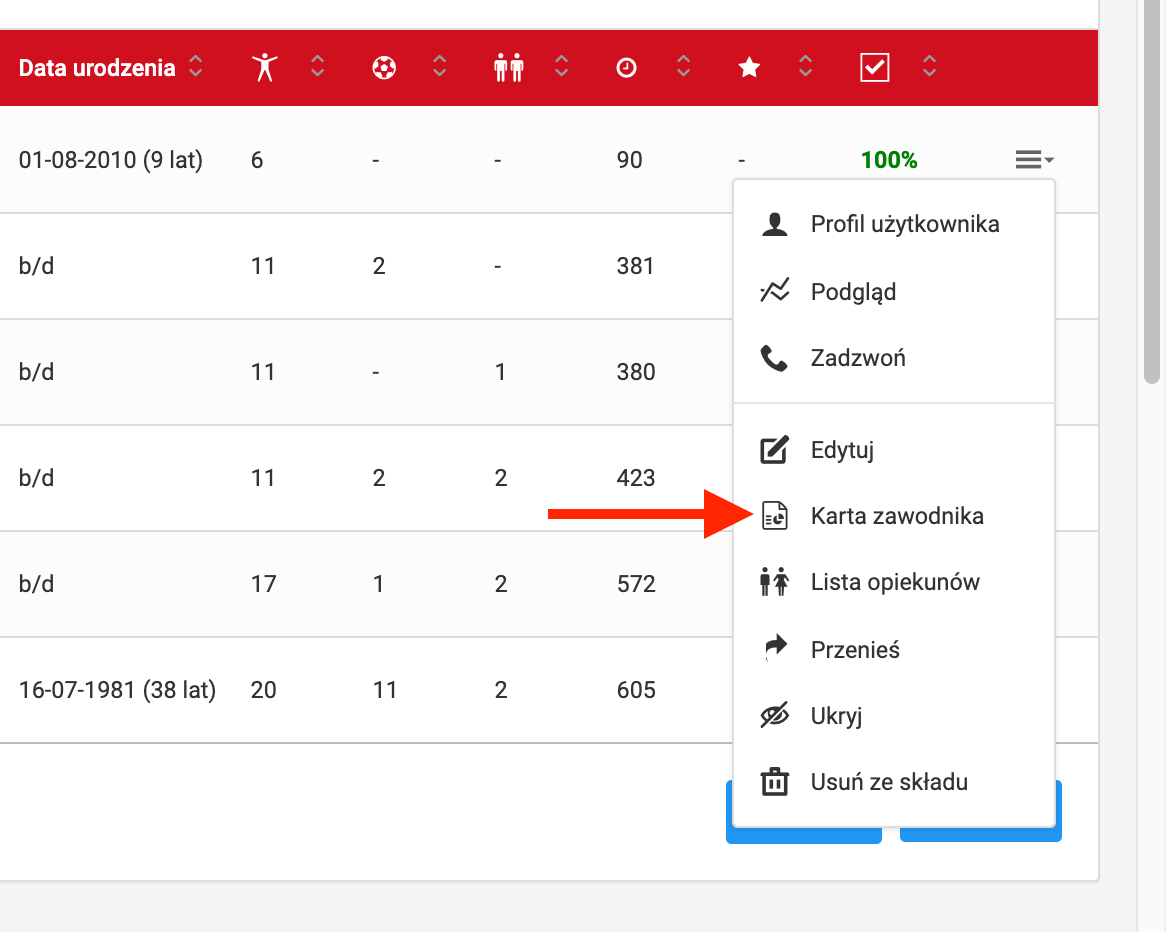Viewport: 1166px width, 932px height.
Task: Click Przenieś to move the player
Action: [x=855, y=650]
